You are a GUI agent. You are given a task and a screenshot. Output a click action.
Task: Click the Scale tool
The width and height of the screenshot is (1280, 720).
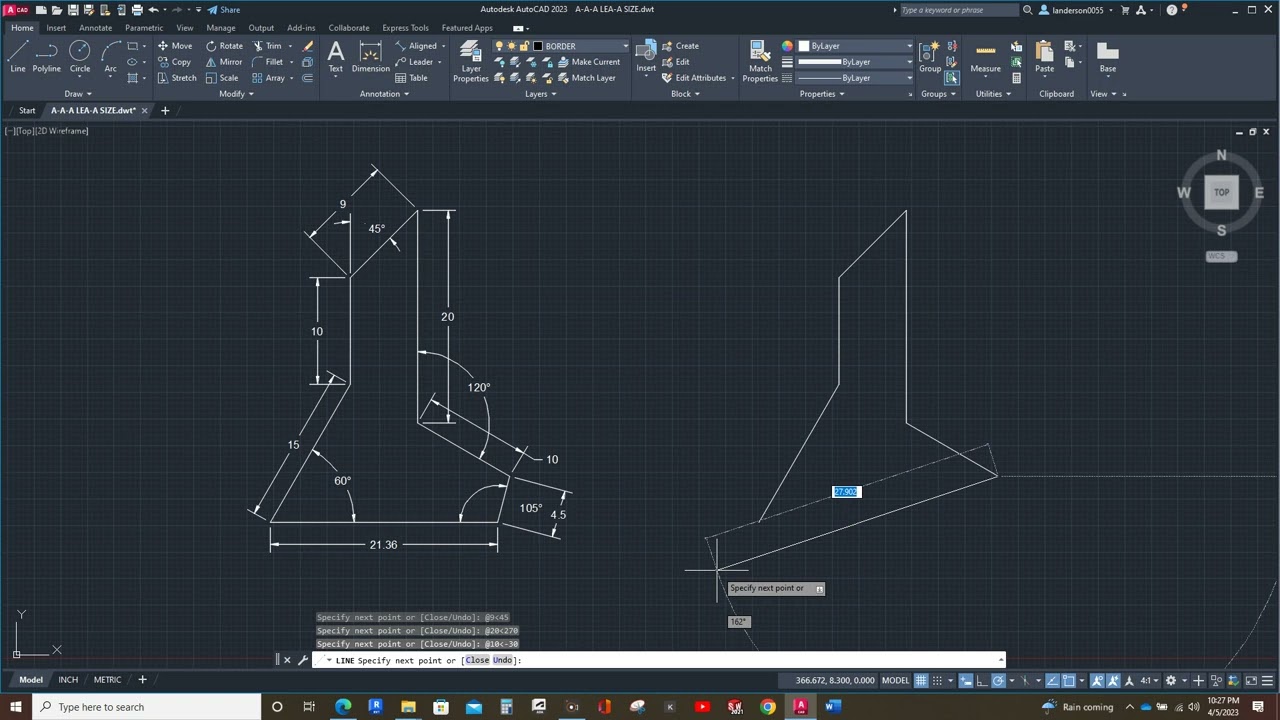click(x=222, y=78)
